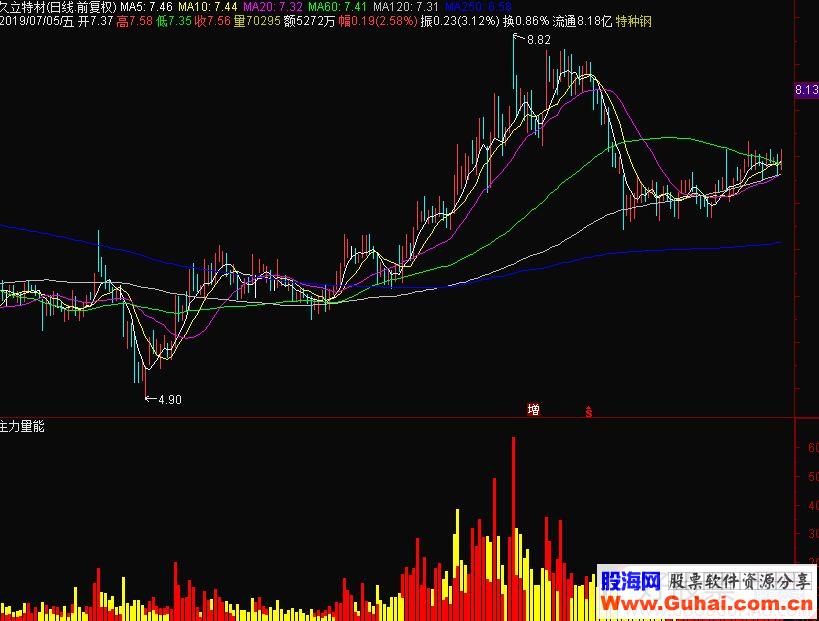Select the MA10: 7.44 indicator label
Viewport: 819px width, 621px height.
click(x=208, y=7)
